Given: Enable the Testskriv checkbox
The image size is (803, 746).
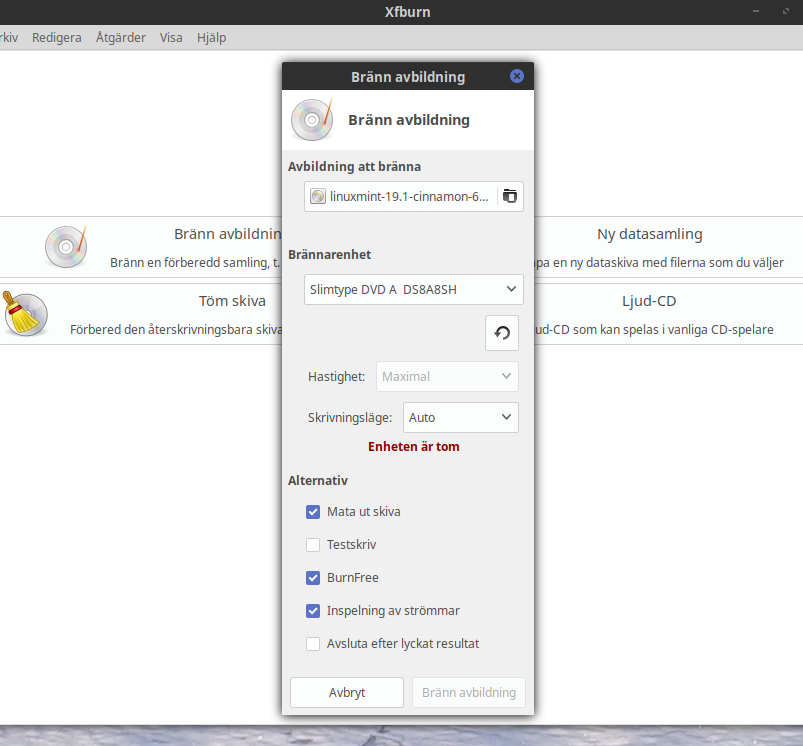Looking at the screenshot, I should pos(313,545).
